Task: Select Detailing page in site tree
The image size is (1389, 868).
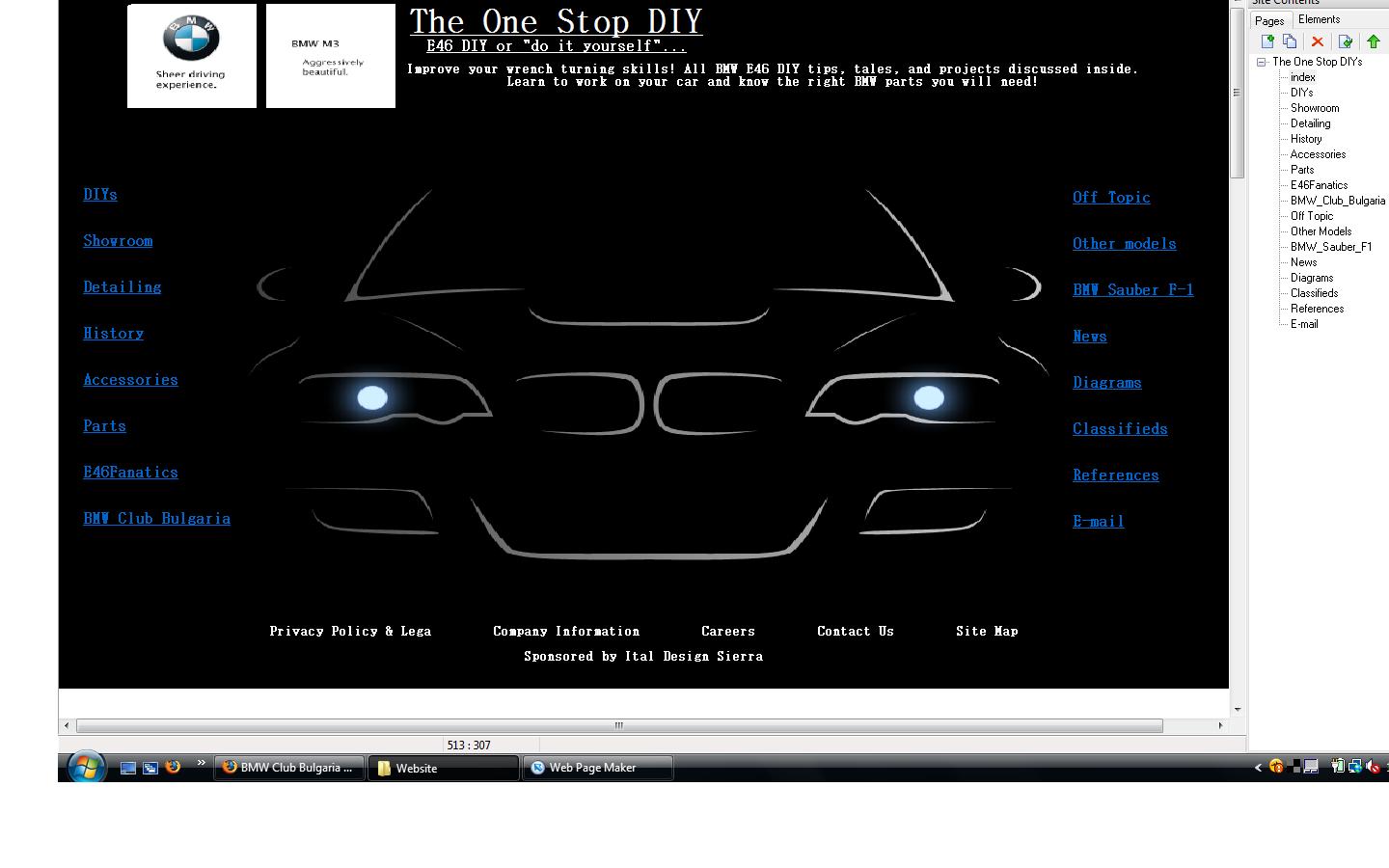Action: (1311, 123)
